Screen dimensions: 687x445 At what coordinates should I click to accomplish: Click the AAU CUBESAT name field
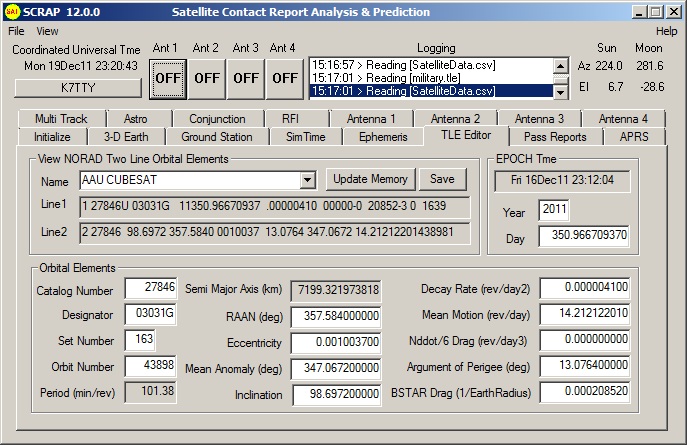click(190, 180)
